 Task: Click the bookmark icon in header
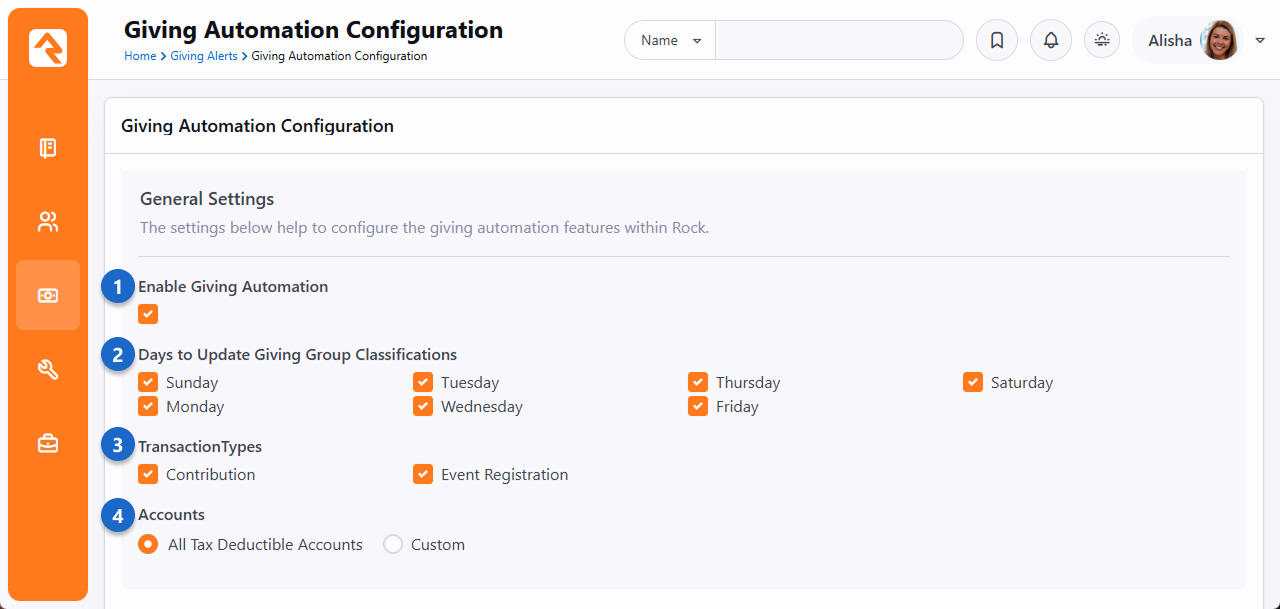997,41
